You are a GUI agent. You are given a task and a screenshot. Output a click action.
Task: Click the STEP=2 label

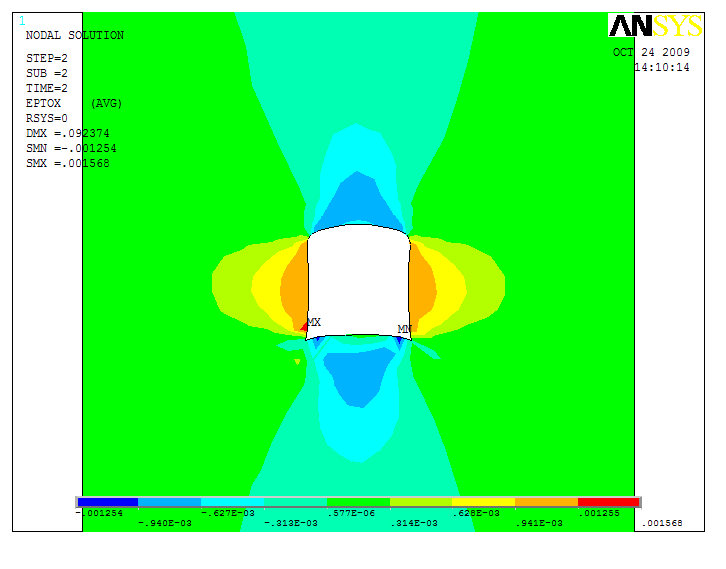point(47,58)
